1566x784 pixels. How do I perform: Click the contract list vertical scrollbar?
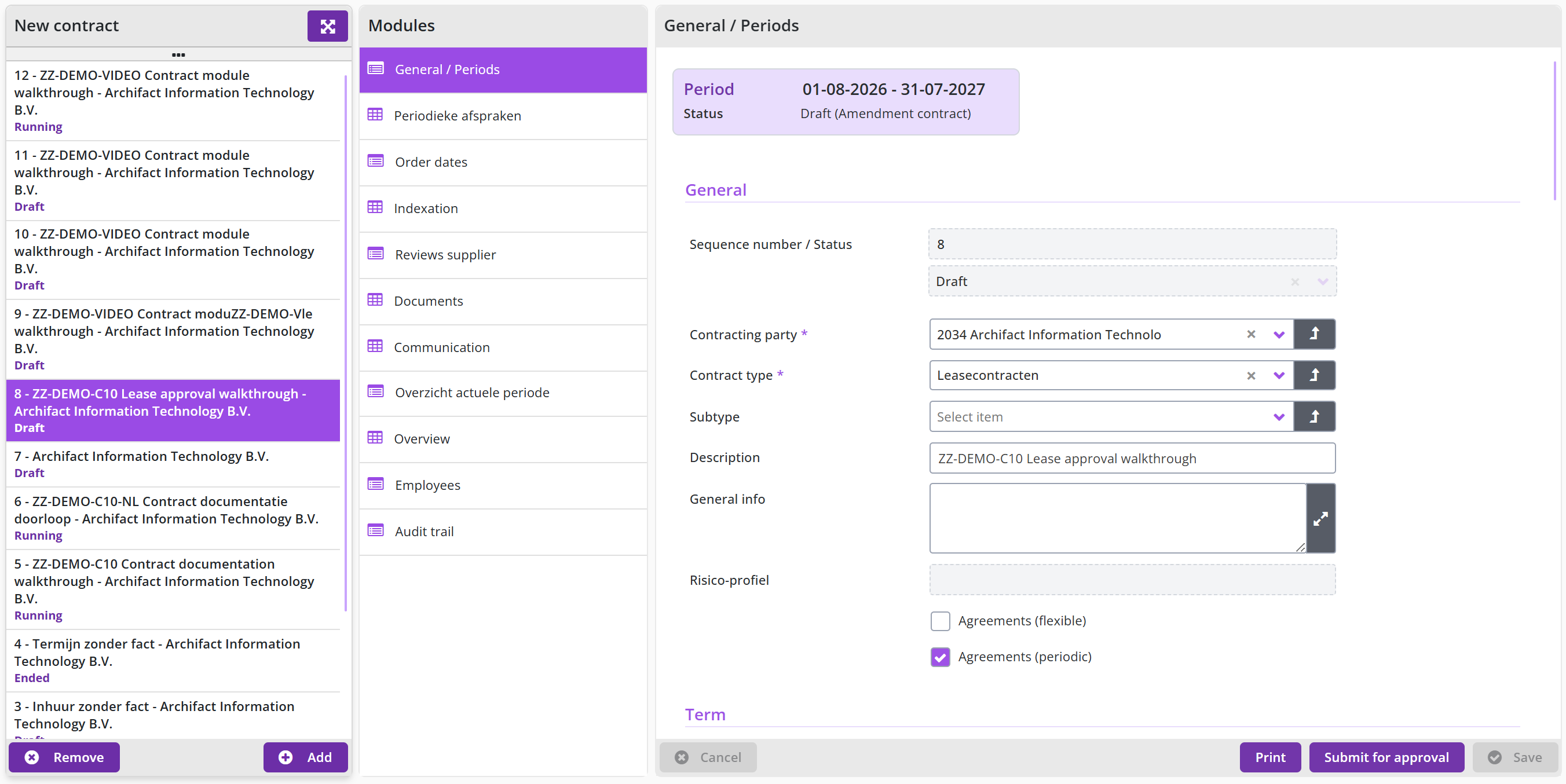(x=345, y=343)
